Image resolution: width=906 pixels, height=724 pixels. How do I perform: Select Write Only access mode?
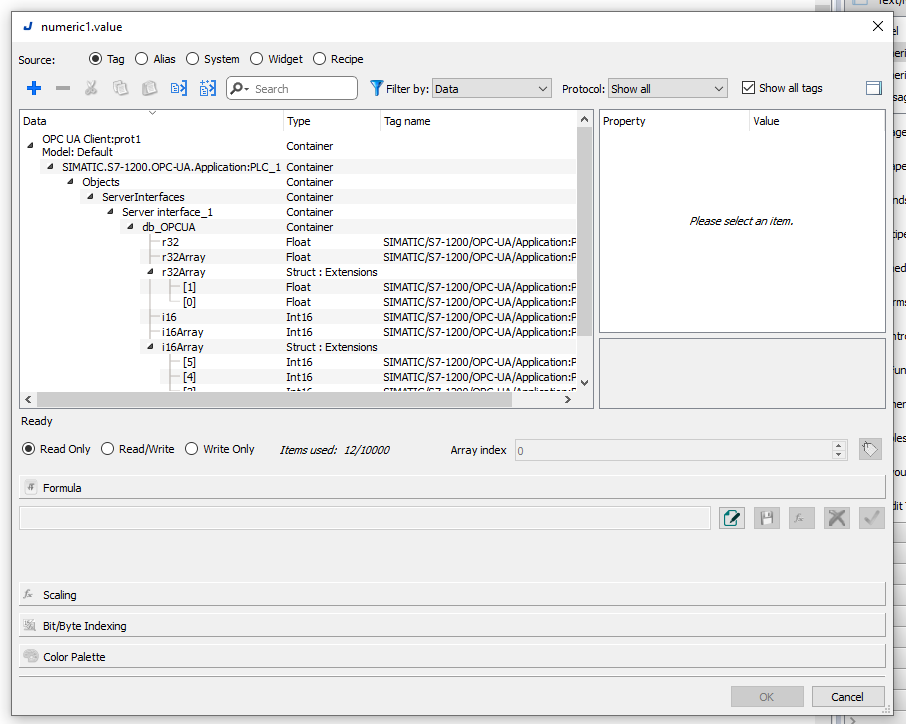pos(192,449)
